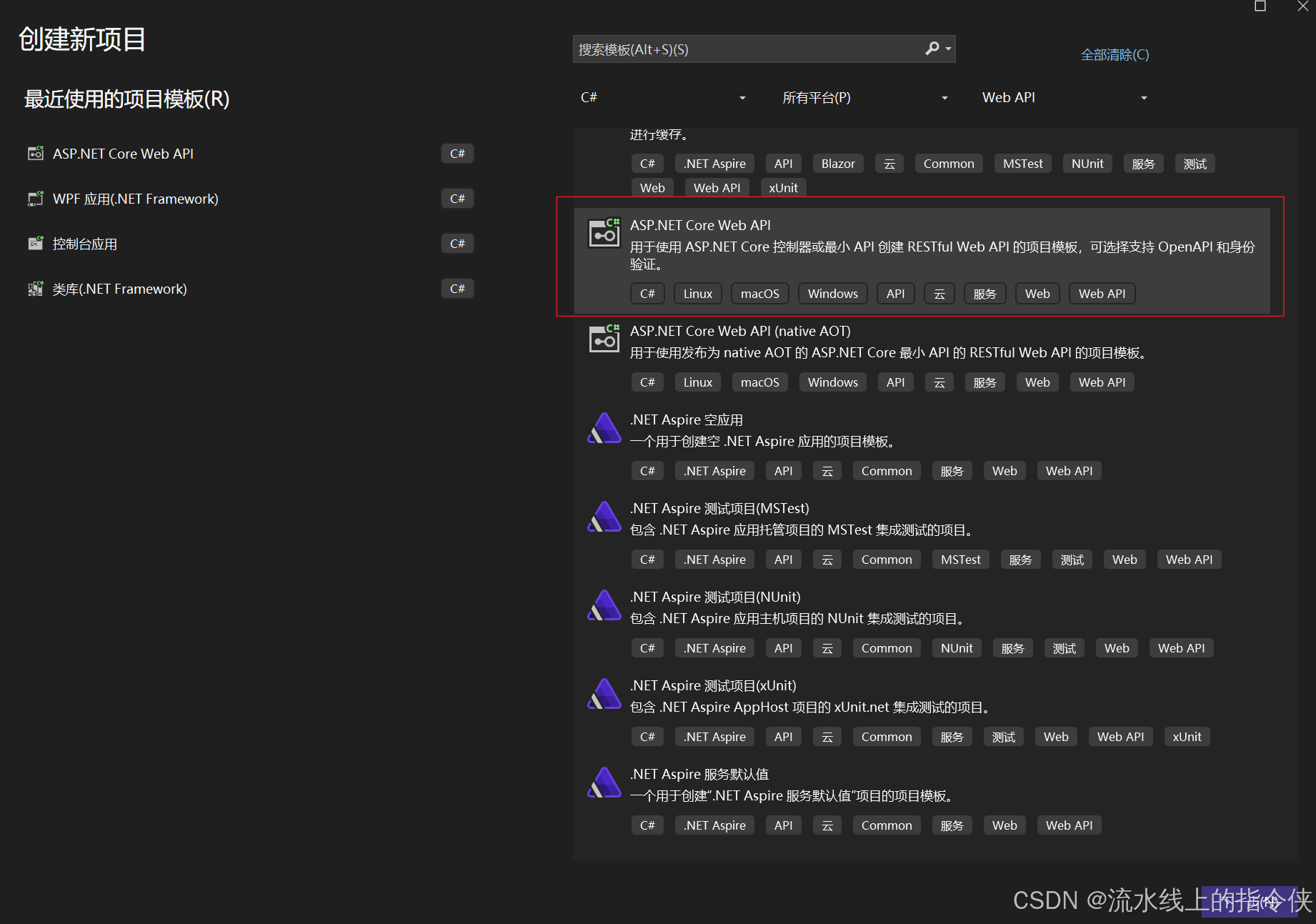Select .NET Aspire 测试项目(MSTest) title

[x=719, y=508]
